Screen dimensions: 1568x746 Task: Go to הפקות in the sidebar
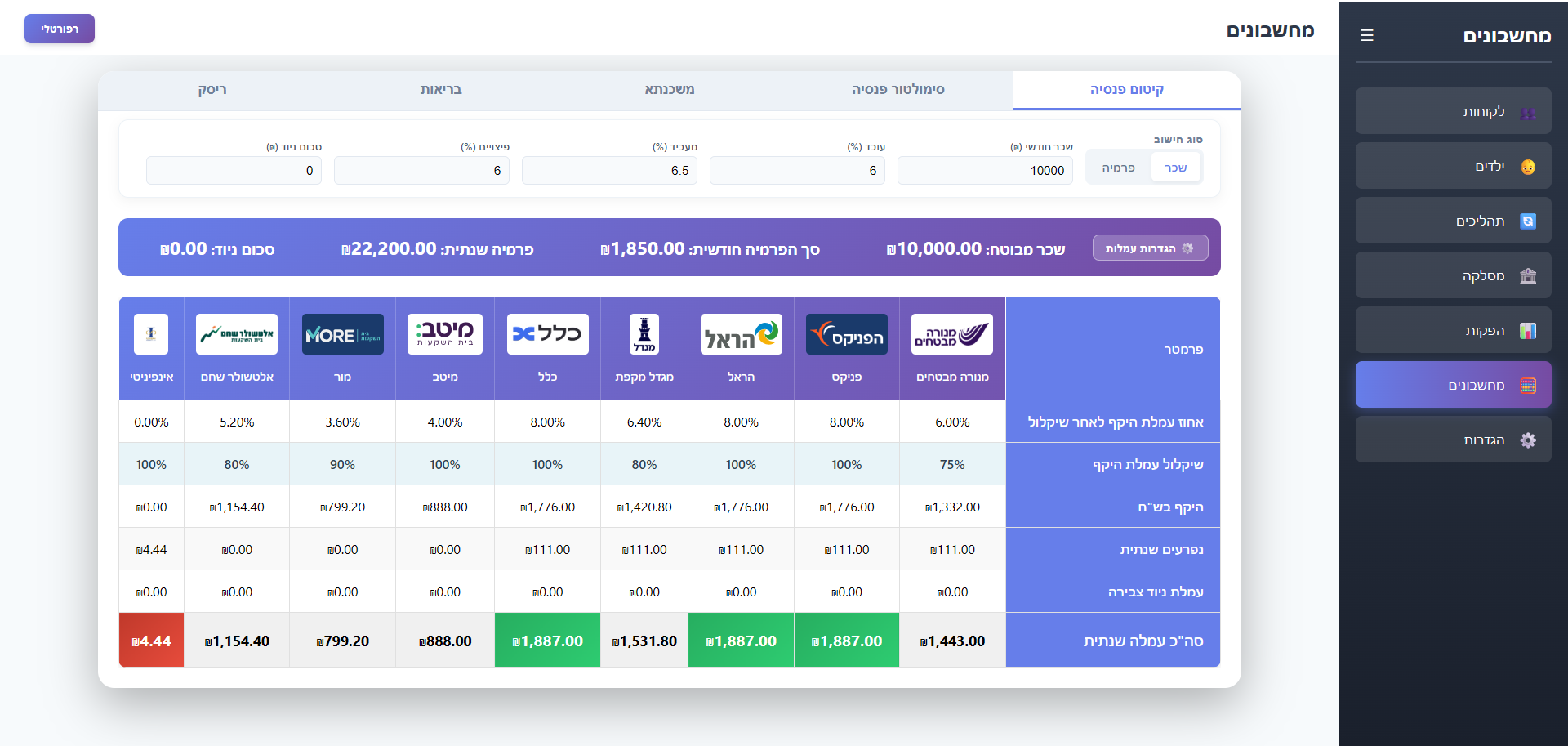[1454, 330]
